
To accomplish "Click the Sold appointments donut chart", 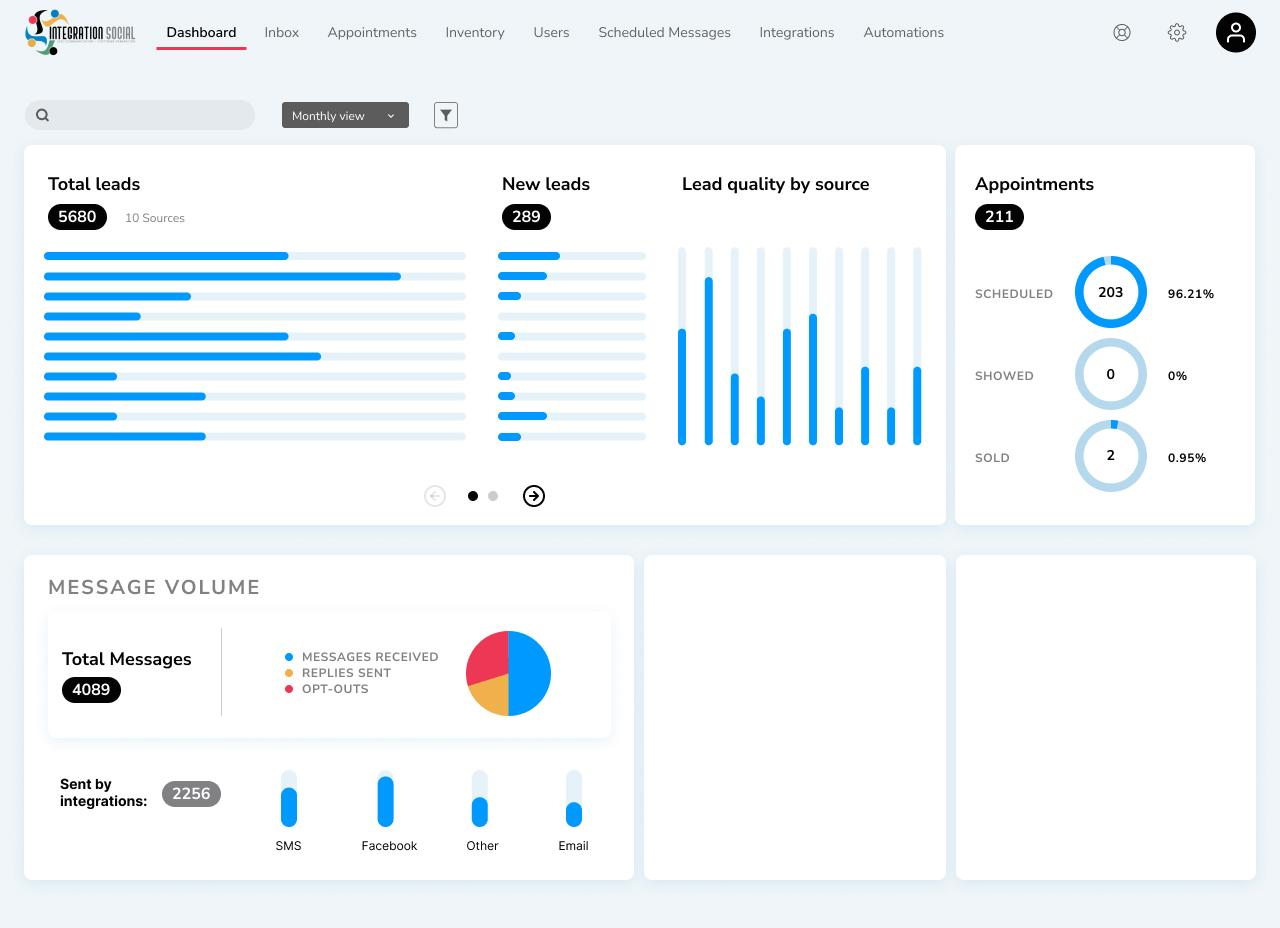I will pos(1111,456).
